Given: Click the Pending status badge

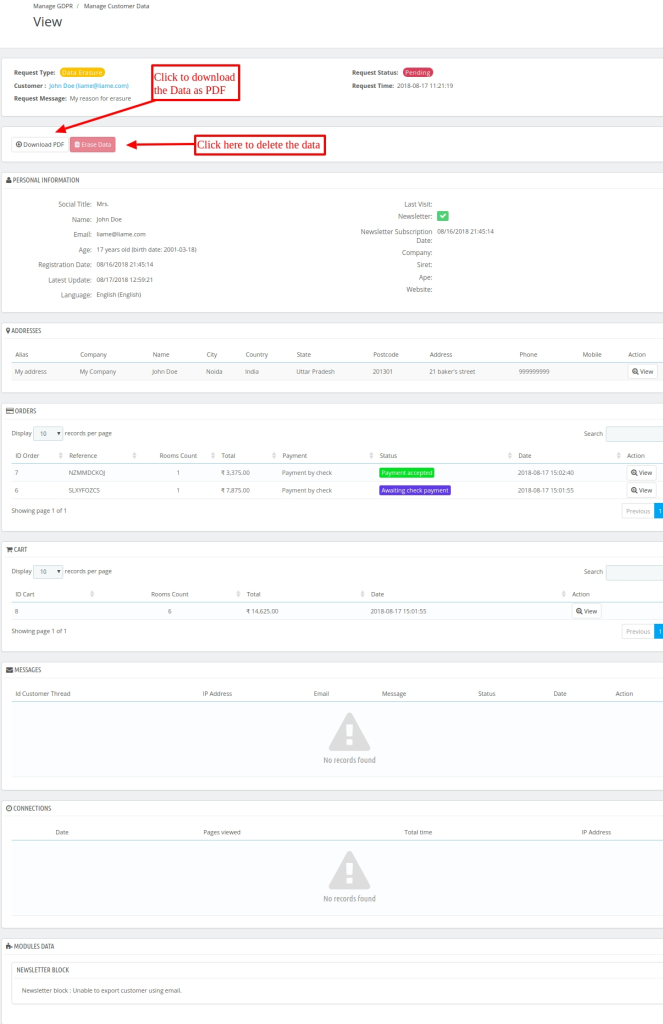Looking at the screenshot, I should 417,72.
